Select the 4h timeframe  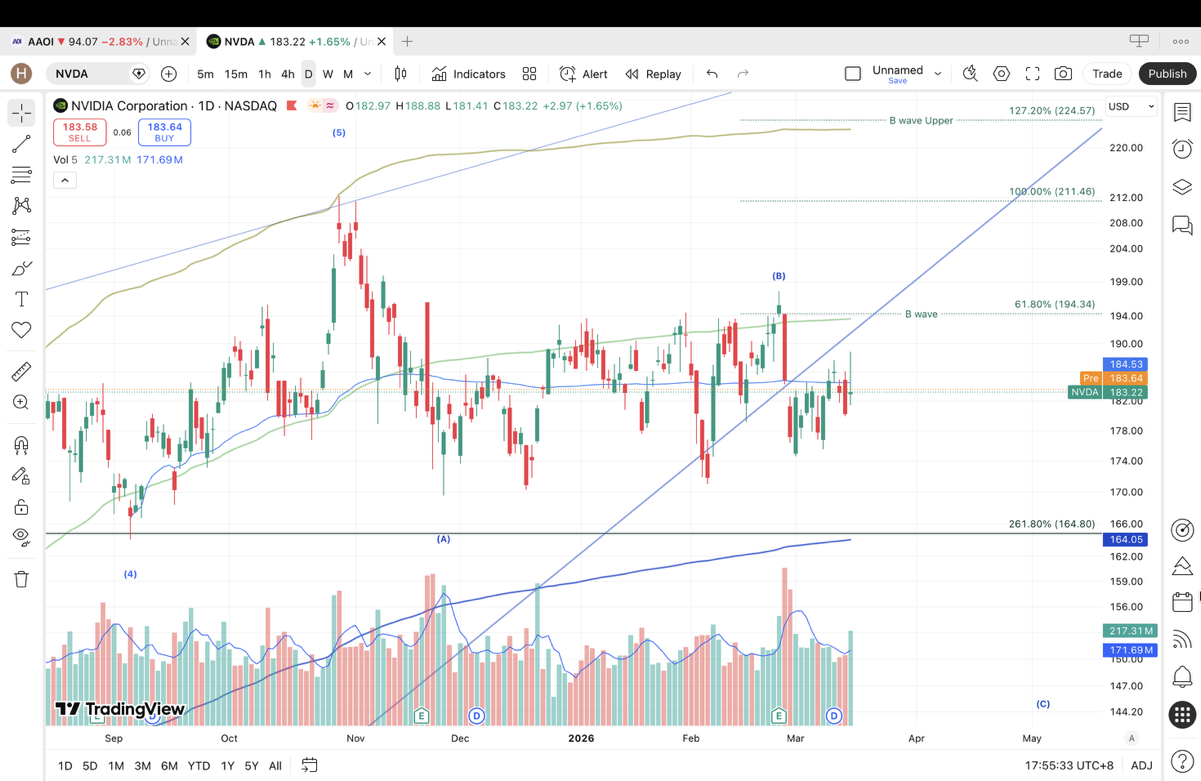pyautogui.click(x=287, y=74)
